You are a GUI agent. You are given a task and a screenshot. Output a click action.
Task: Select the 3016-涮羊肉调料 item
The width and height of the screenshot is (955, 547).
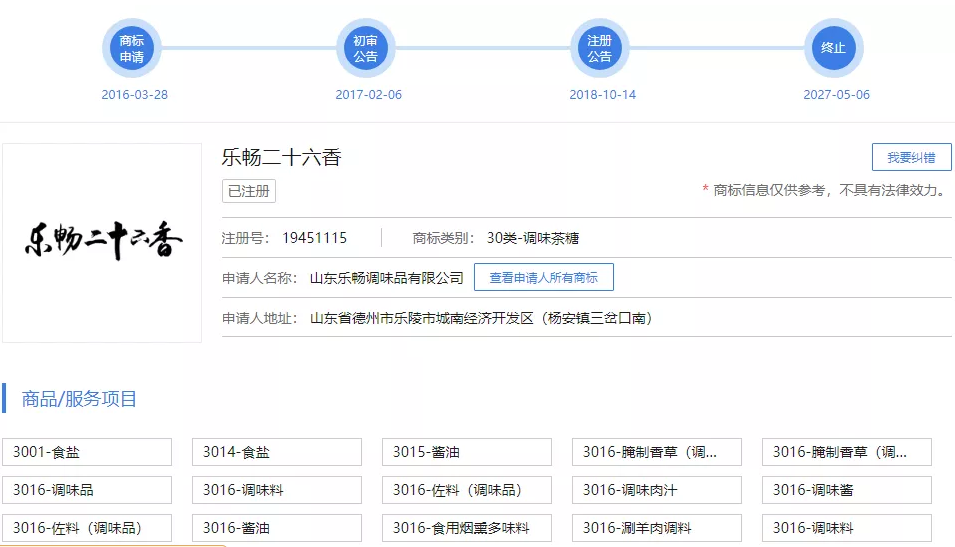[x=657, y=528]
